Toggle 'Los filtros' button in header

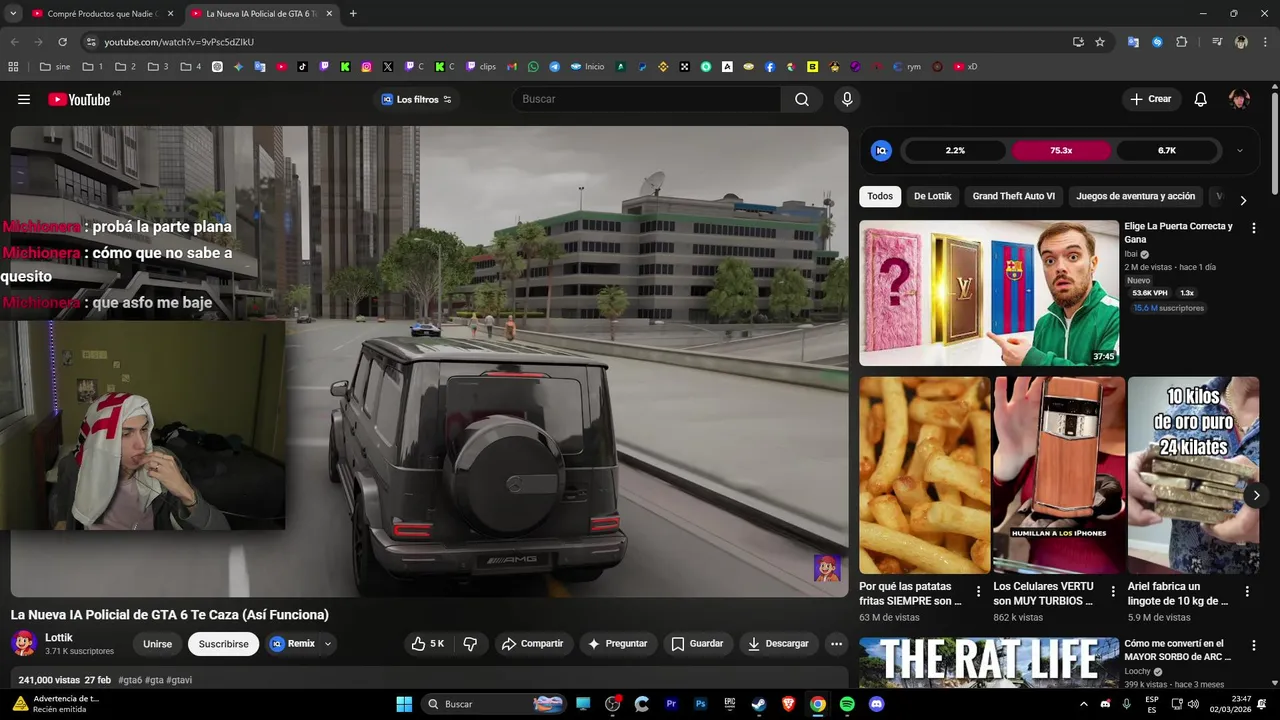point(416,99)
